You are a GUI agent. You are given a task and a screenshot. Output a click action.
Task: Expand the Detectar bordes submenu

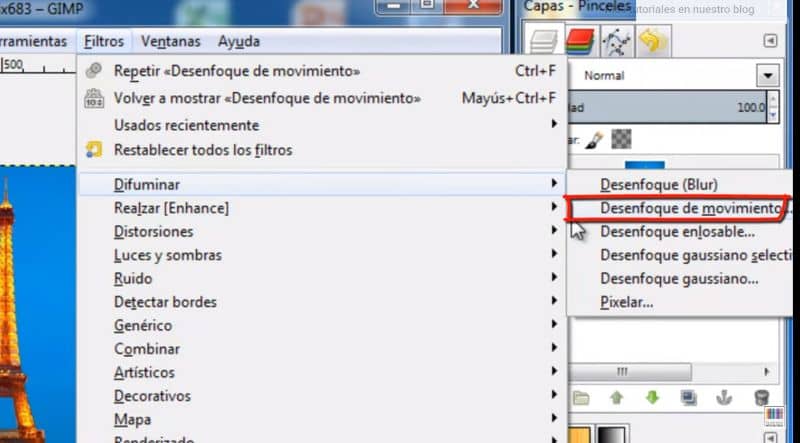click(x=321, y=302)
